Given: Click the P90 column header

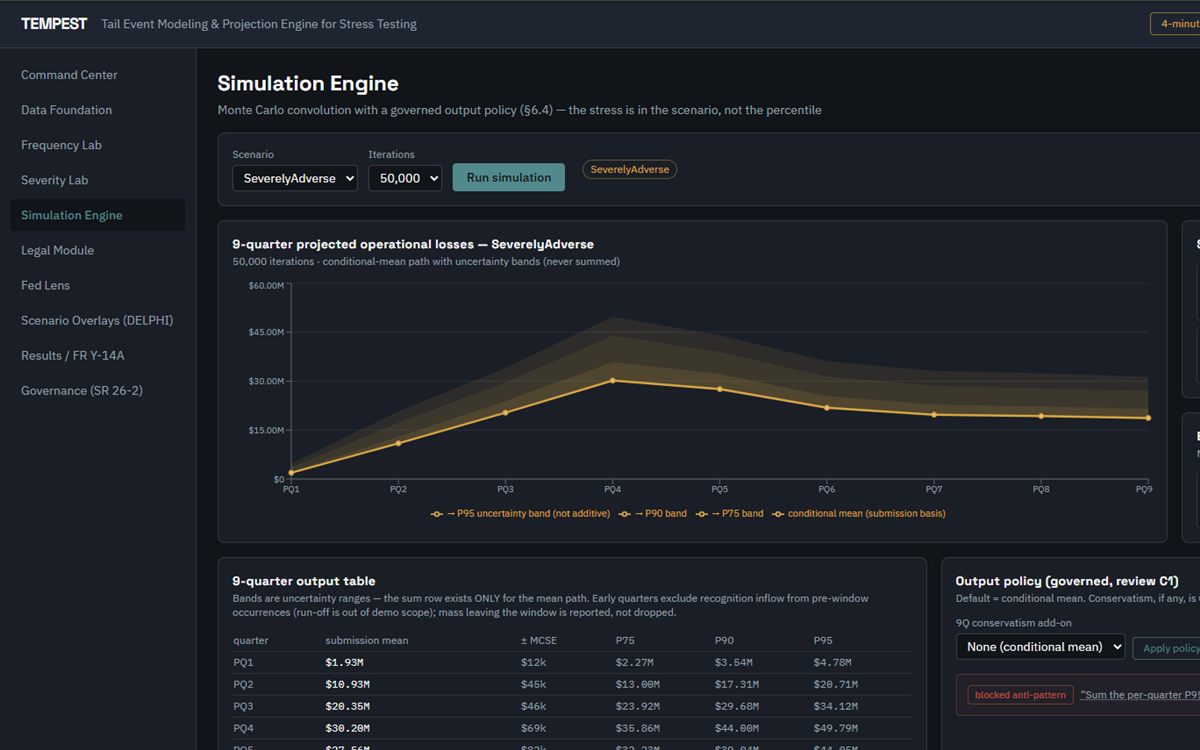Looking at the screenshot, I should [x=725, y=640].
